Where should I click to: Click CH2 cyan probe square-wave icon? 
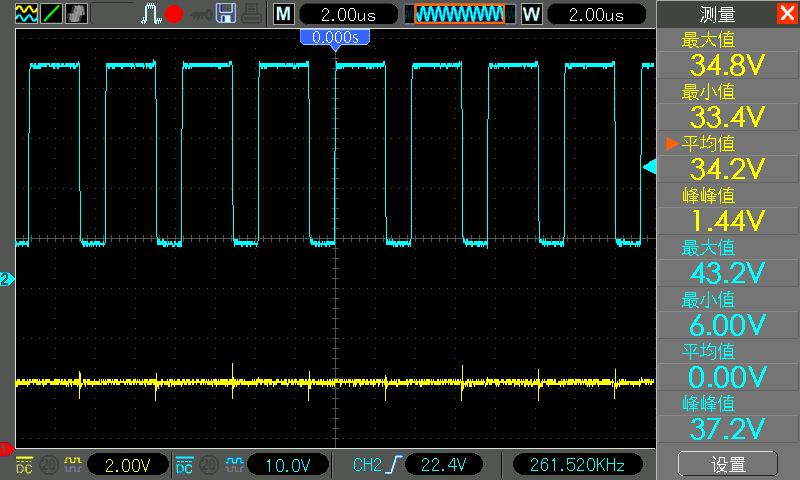click(234, 465)
